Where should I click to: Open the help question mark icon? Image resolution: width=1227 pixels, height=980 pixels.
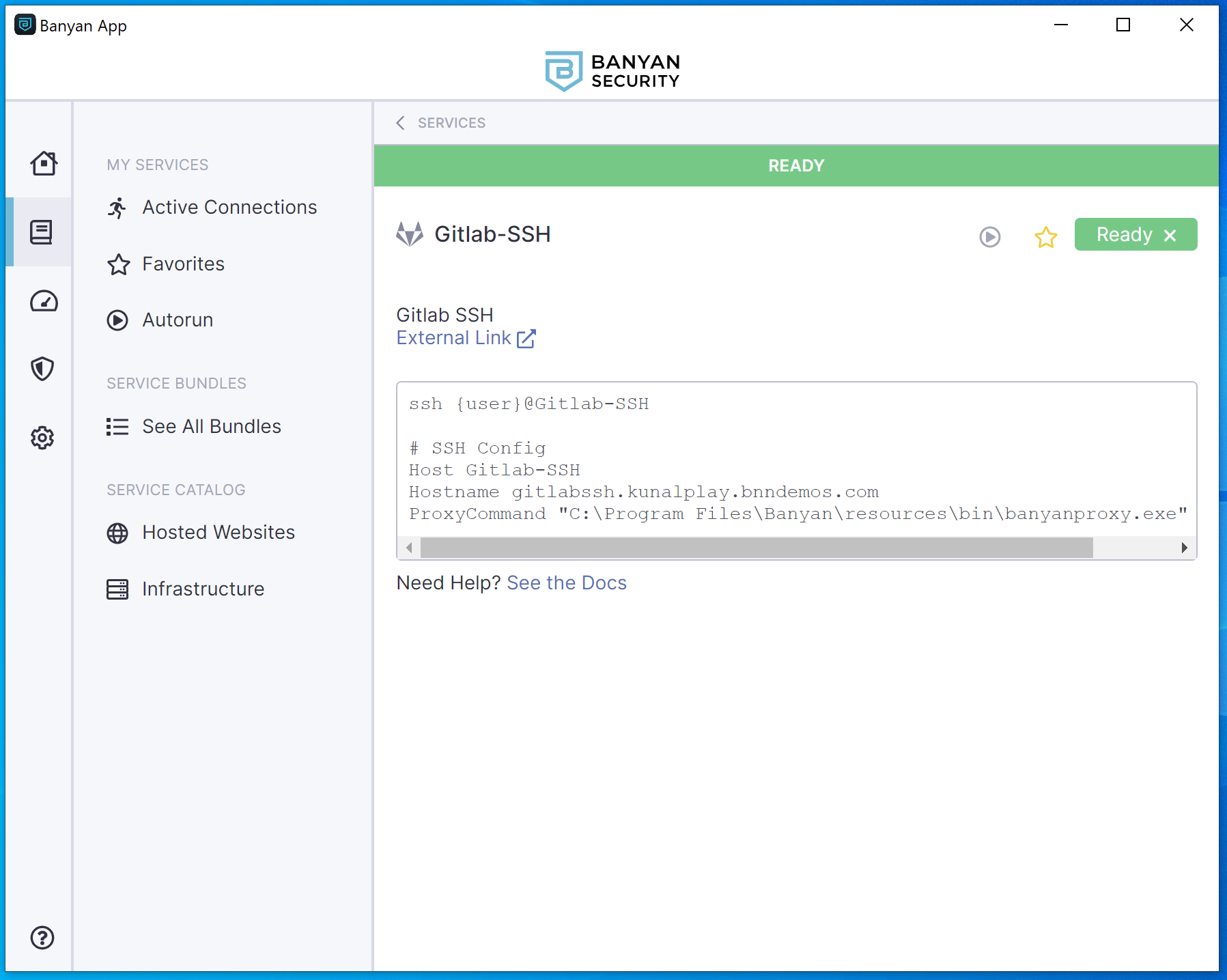42,938
